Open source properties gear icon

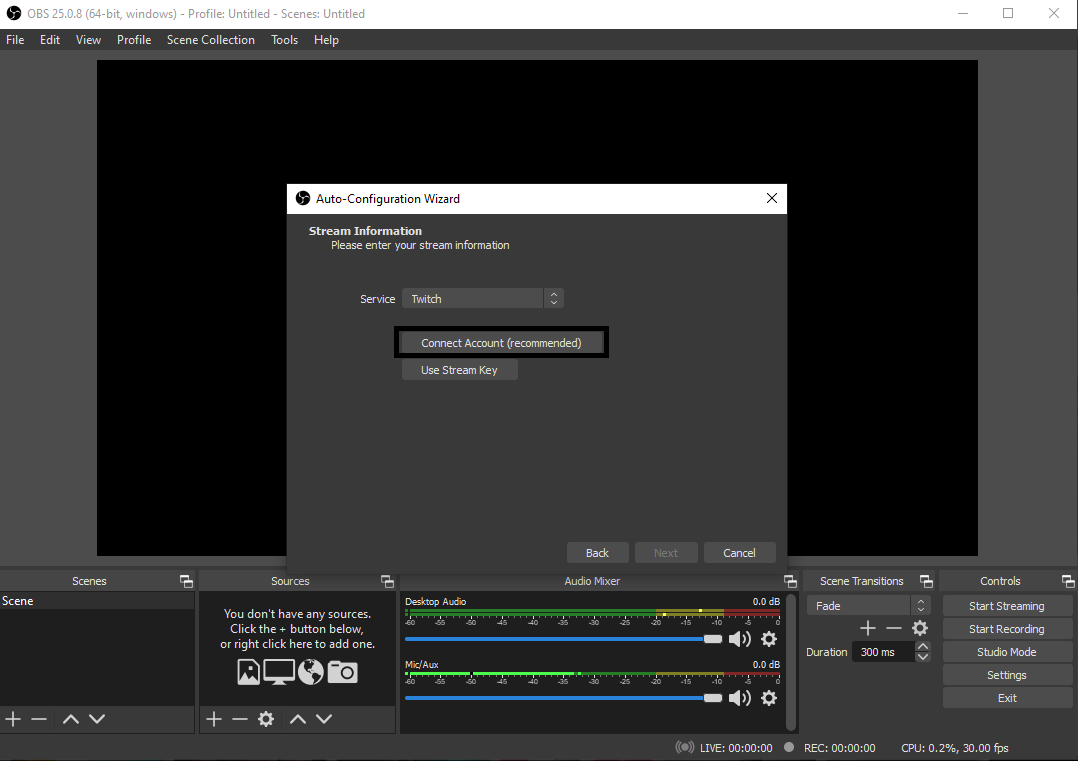point(266,719)
